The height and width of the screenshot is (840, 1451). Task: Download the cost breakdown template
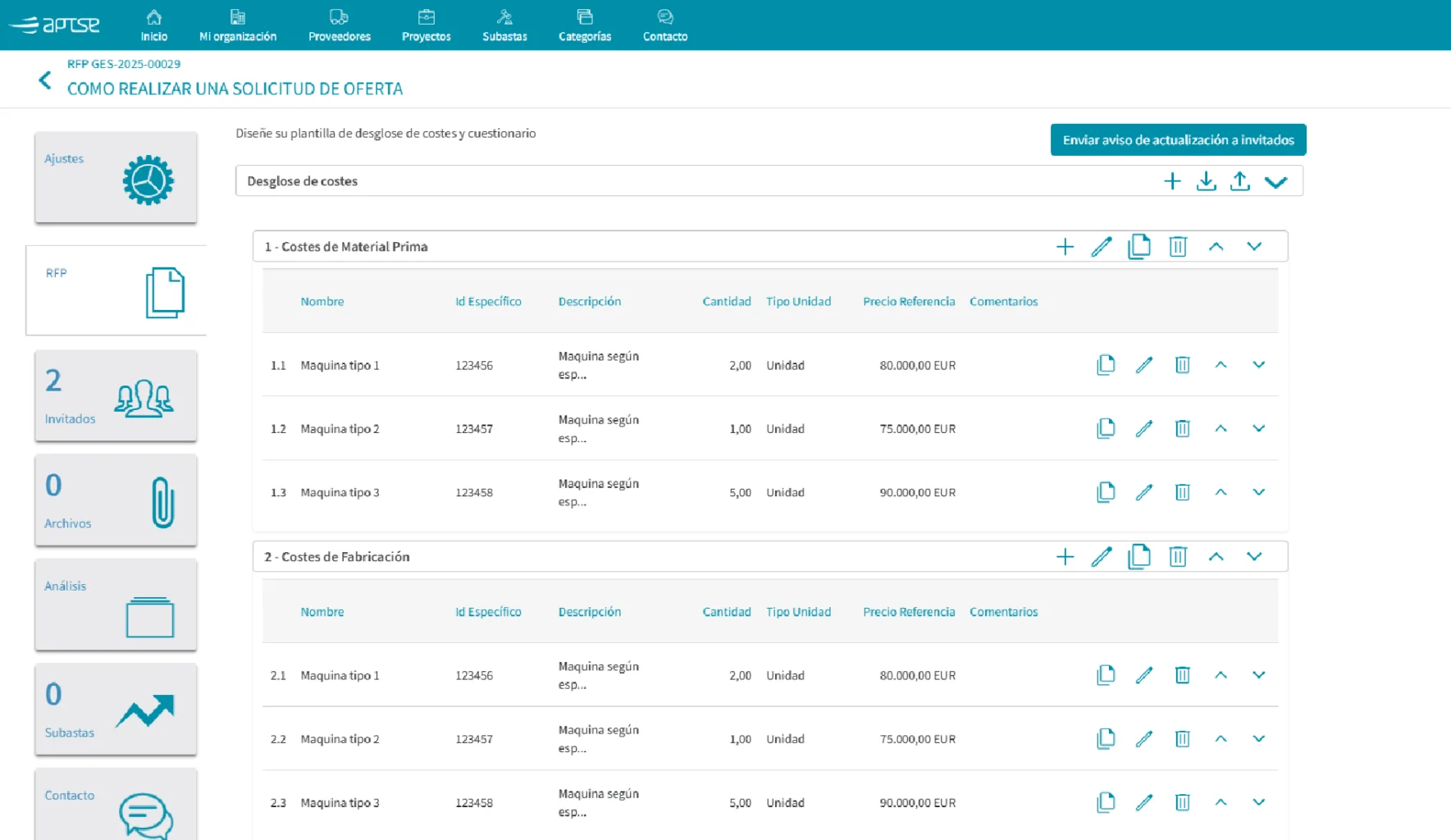click(x=1206, y=180)
